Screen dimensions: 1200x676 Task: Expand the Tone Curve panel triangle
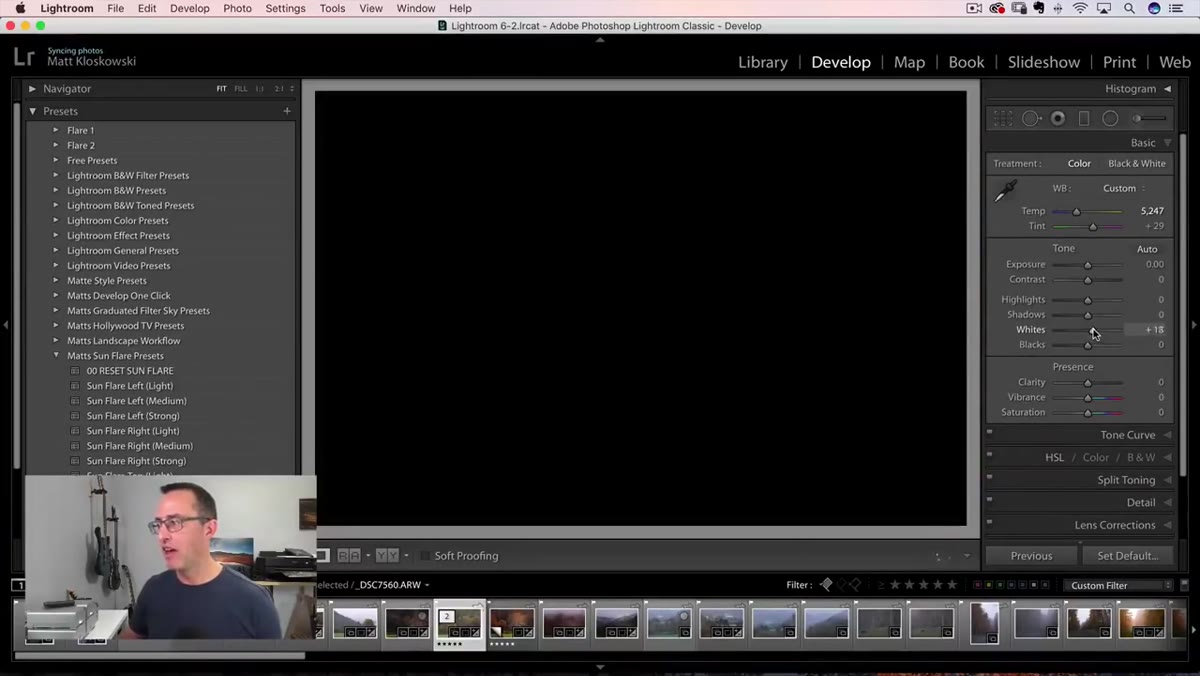[x=1167, y=435]
